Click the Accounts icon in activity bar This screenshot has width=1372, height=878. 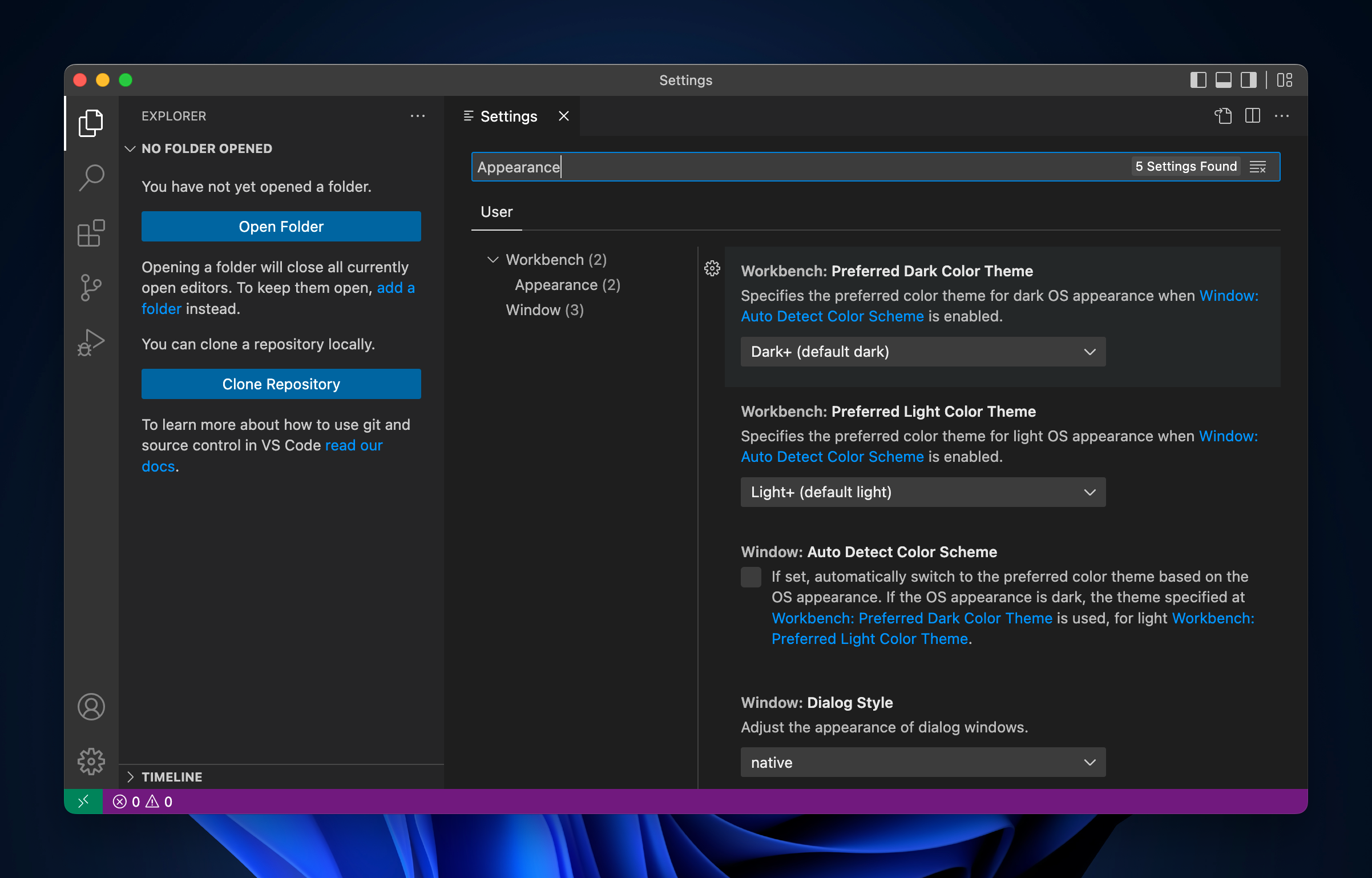coord(91,707)
